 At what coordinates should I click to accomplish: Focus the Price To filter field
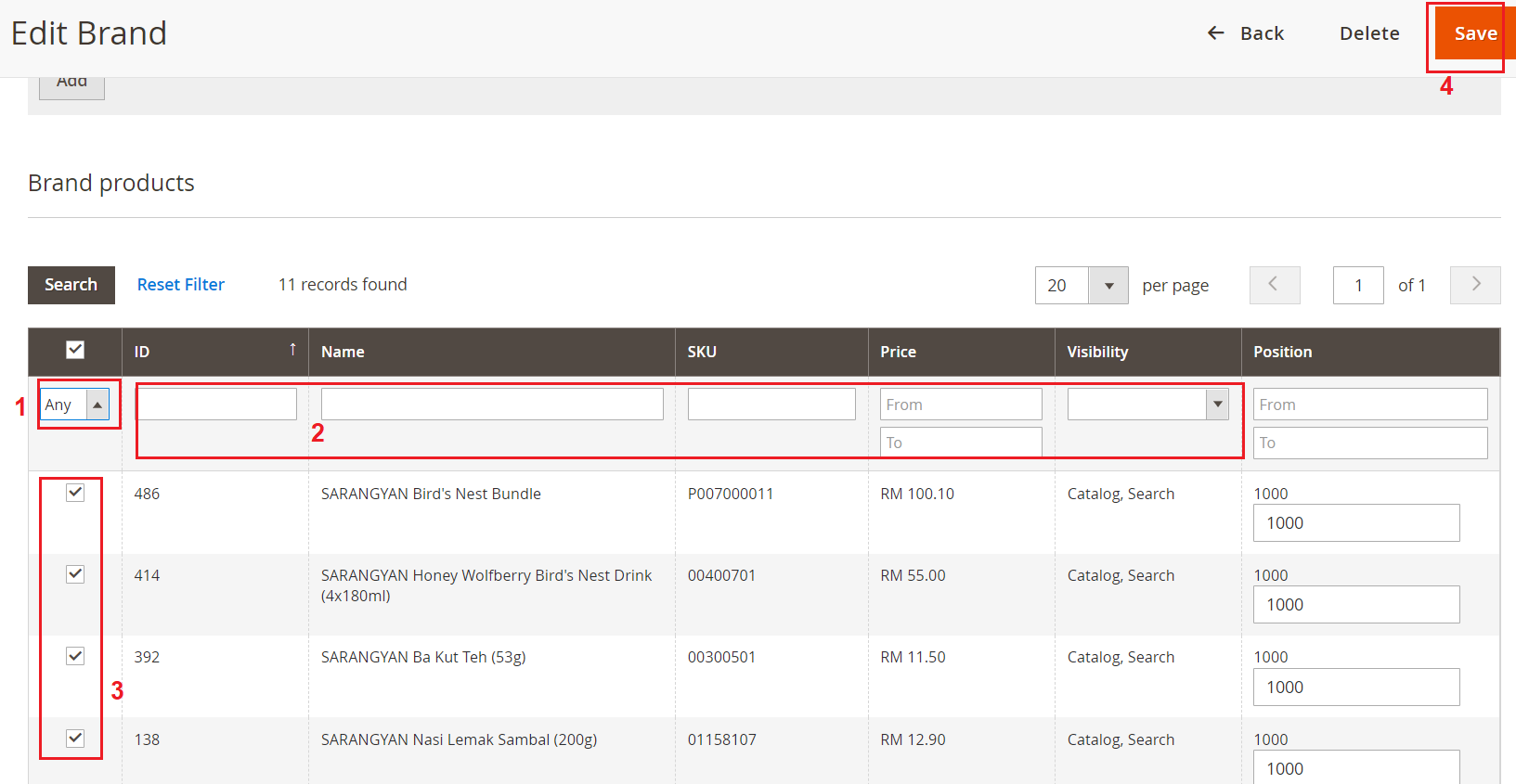click(961, 443)
